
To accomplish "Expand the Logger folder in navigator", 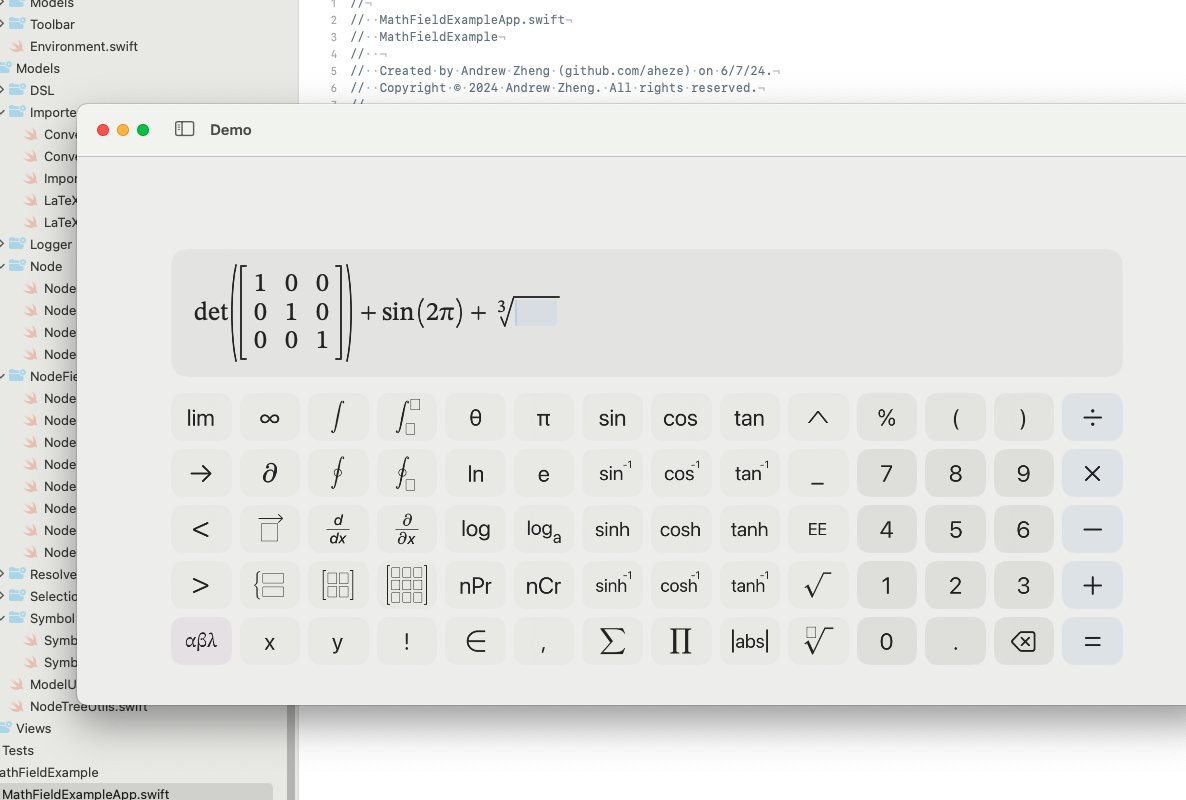I will click(x=2, y=244).
